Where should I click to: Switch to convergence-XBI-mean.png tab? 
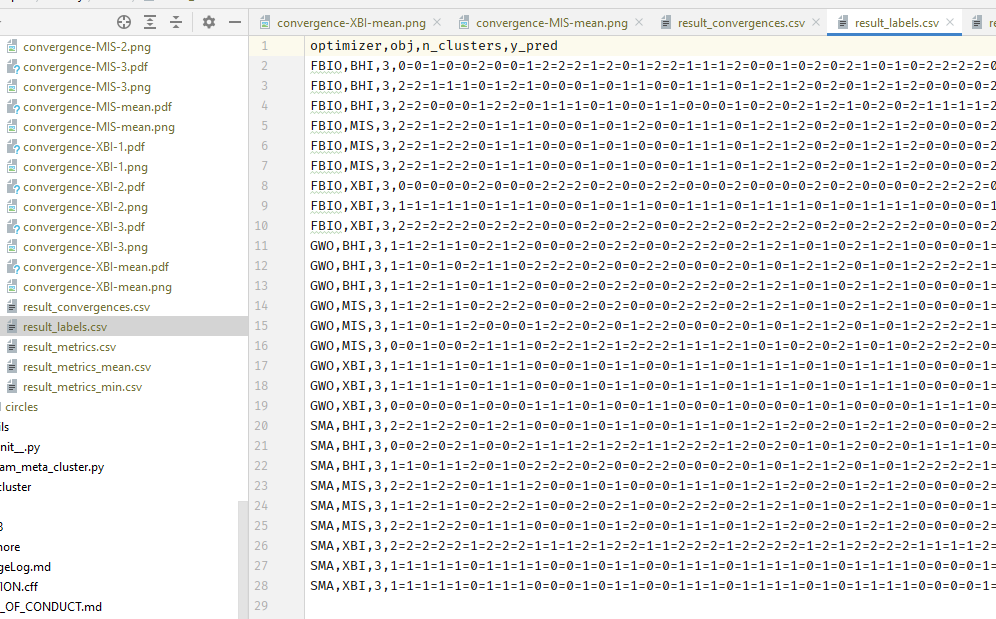pos(351,23)
